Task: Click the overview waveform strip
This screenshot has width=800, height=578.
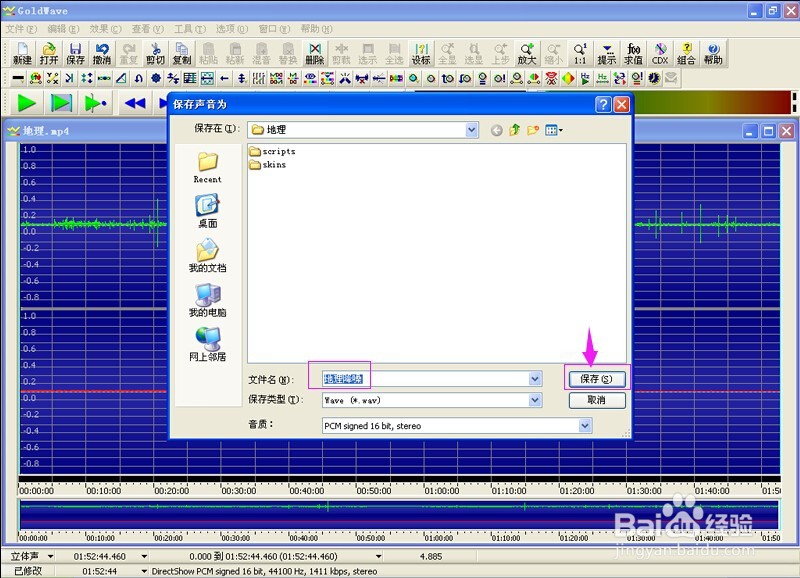Action: pyautogui.click(x=399, y=514)
